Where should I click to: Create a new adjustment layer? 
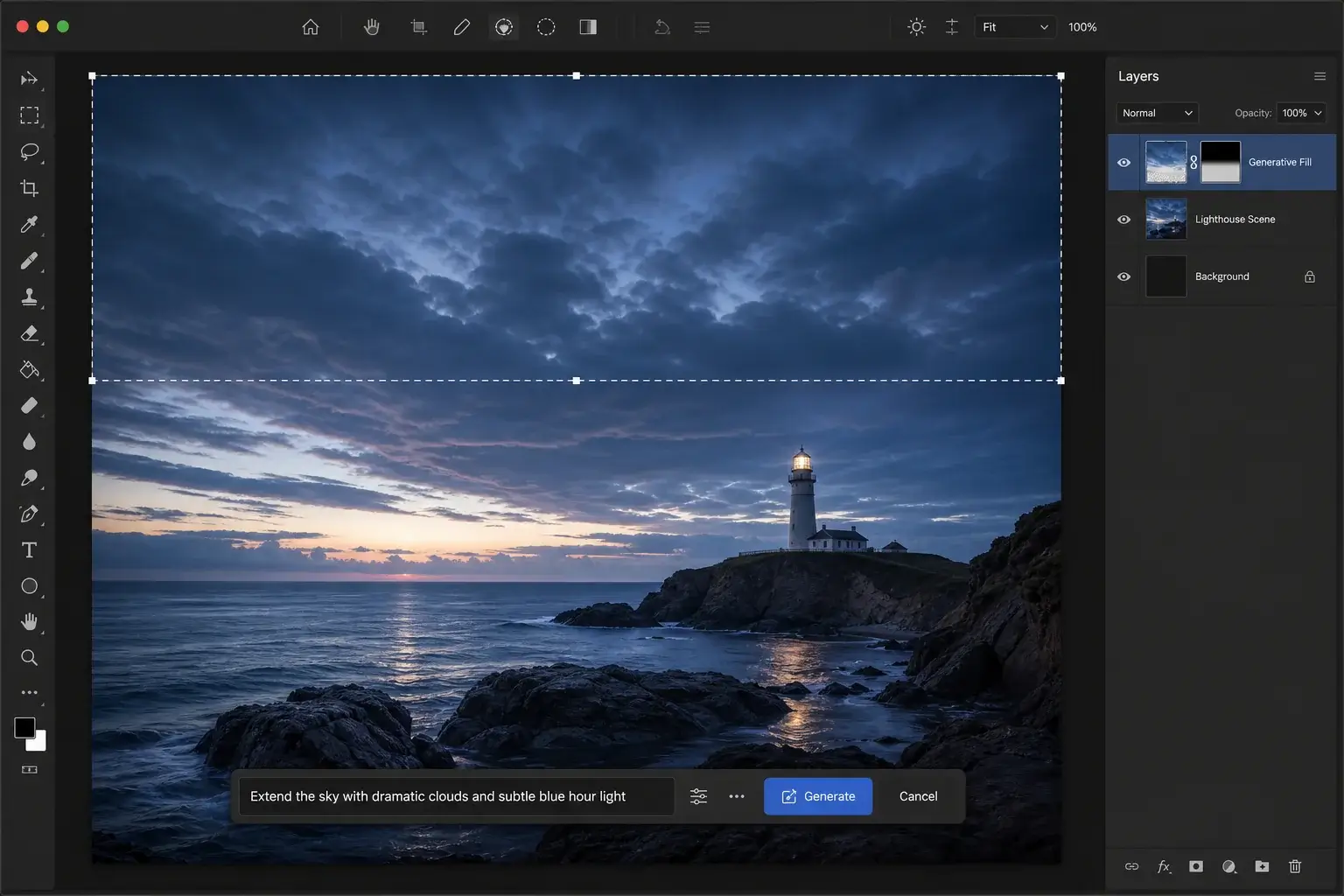[x=1229, y=866]
